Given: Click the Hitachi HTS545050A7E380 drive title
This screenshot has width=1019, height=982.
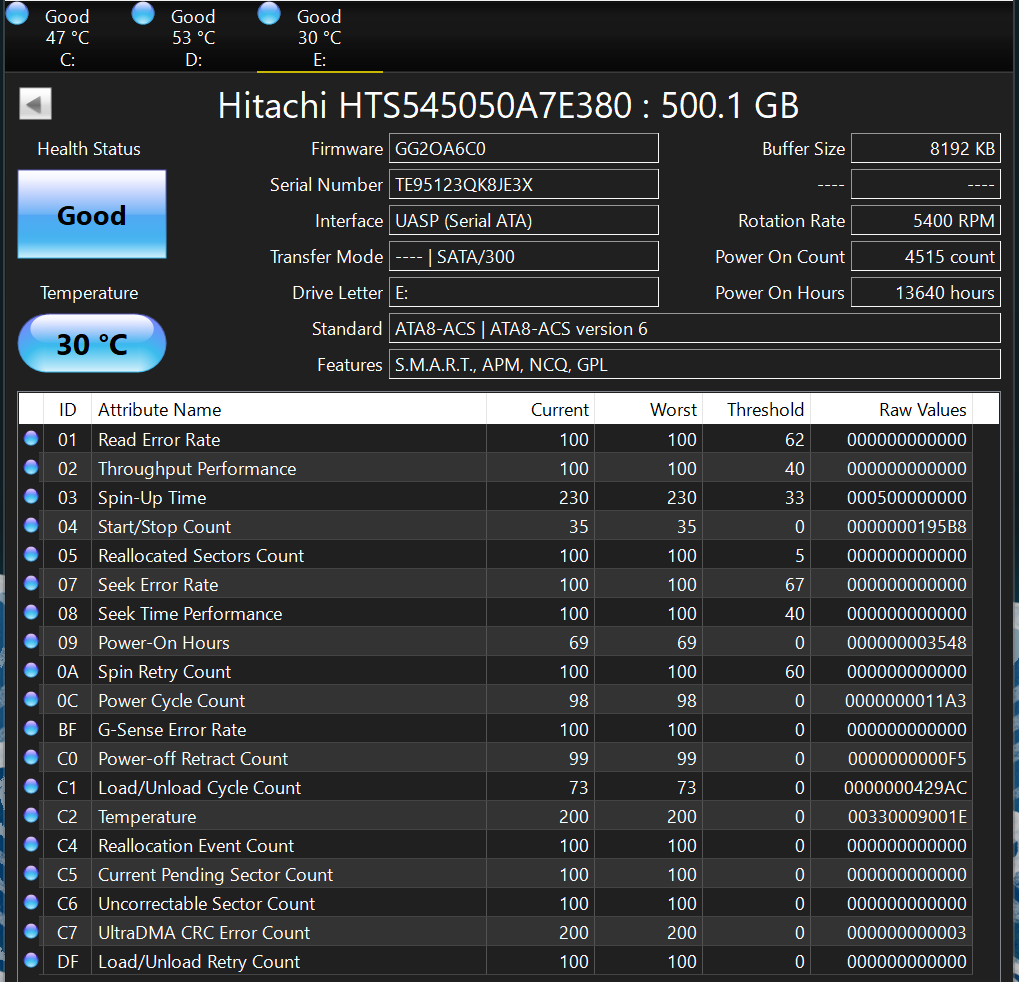Looking at the screenshot, I should [508, 105].
